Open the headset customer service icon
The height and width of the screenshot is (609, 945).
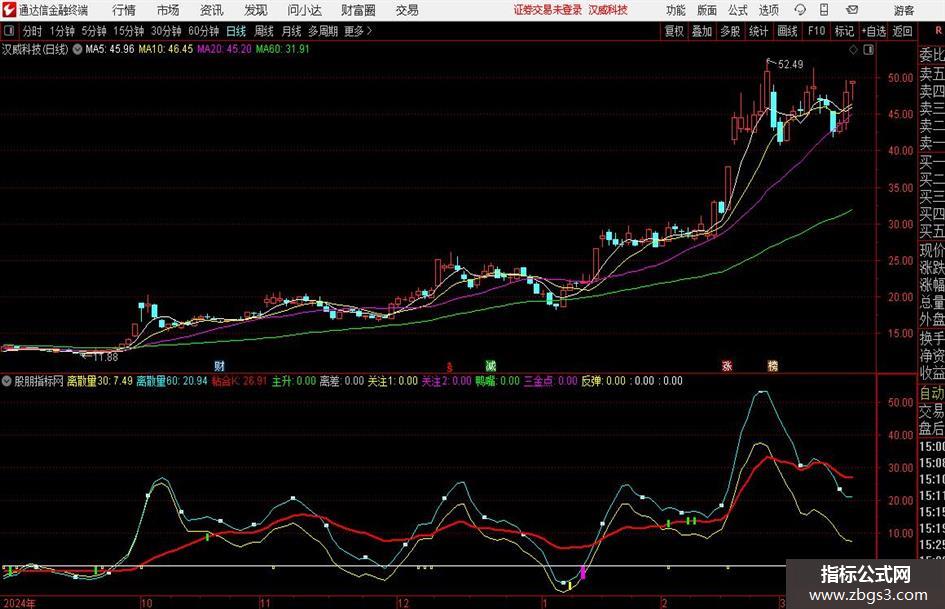(x=800, y=10)
